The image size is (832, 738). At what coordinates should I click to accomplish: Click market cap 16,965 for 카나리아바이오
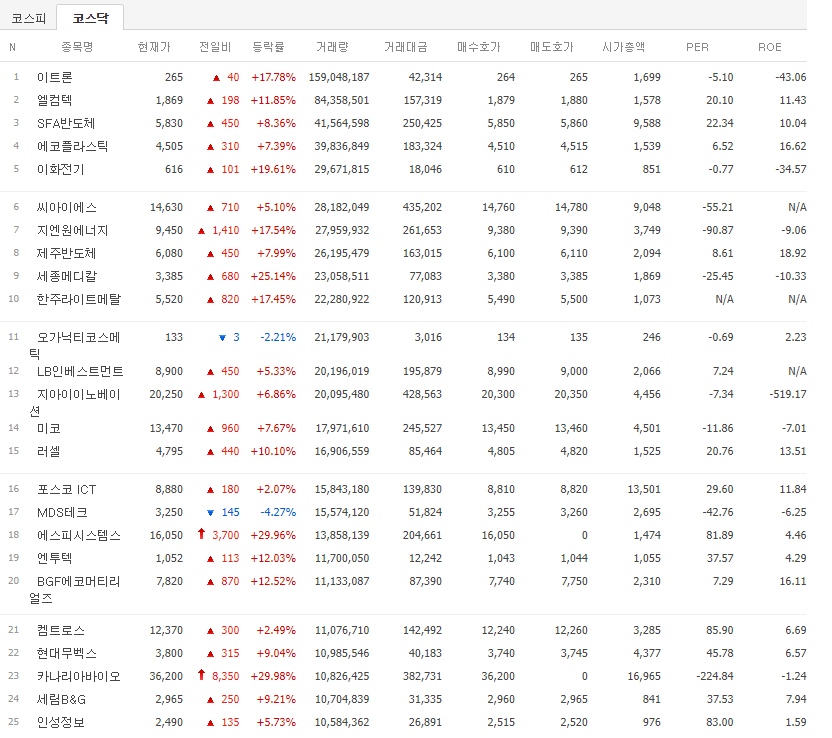pyautogui.click(x=644, y=676)
